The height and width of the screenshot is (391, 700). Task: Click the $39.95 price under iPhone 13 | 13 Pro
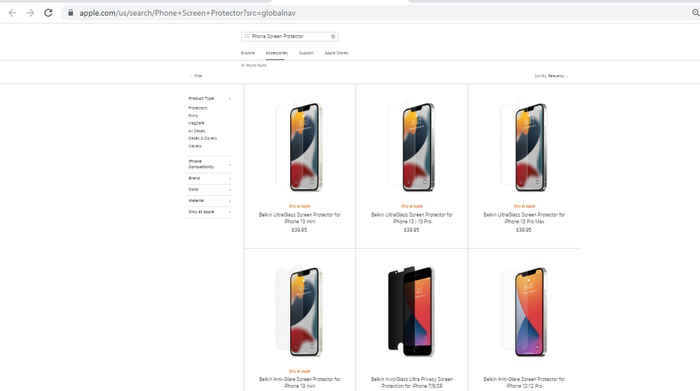pos(412,230)
